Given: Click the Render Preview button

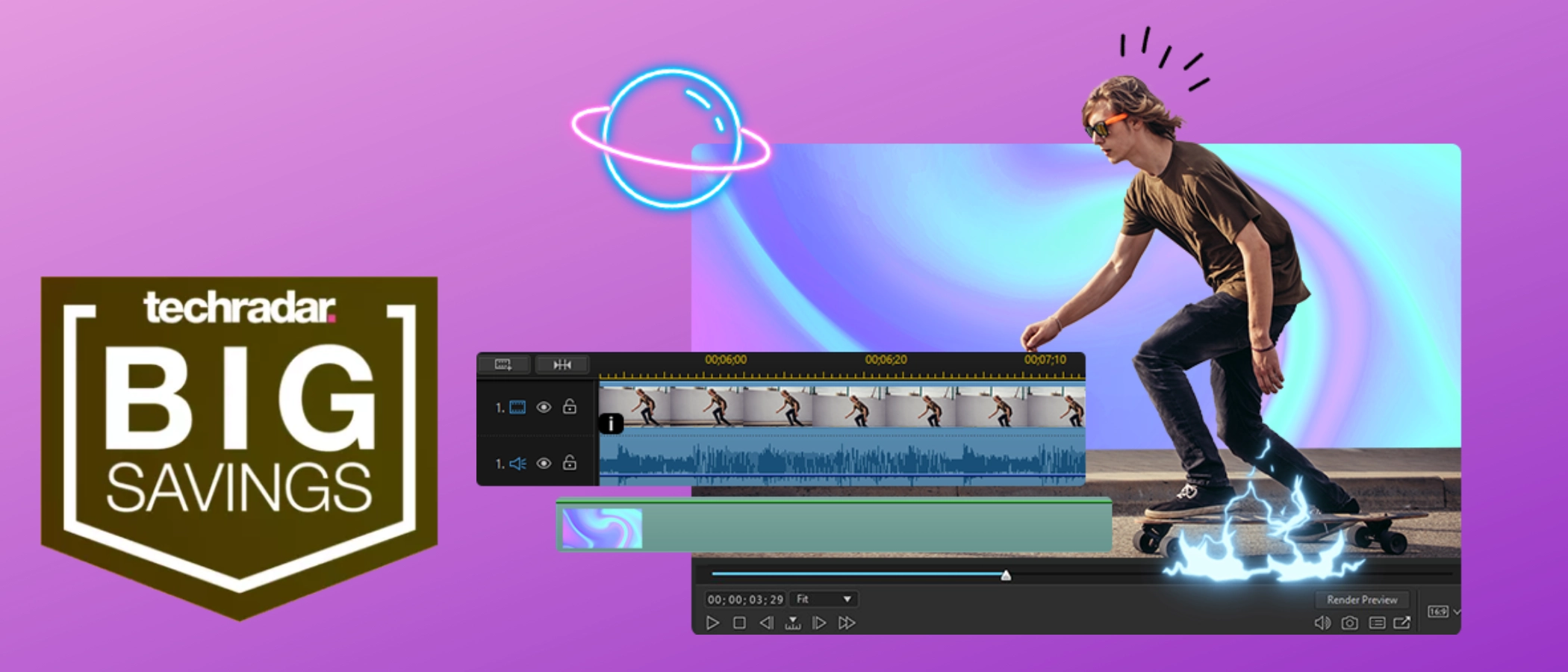Looking at the screenshot, I should point(1362,600).
